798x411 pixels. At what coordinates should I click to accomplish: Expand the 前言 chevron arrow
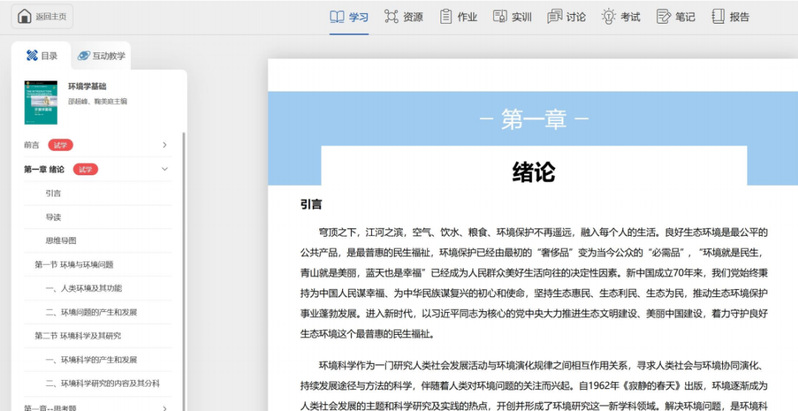click(x=164, y=145)
